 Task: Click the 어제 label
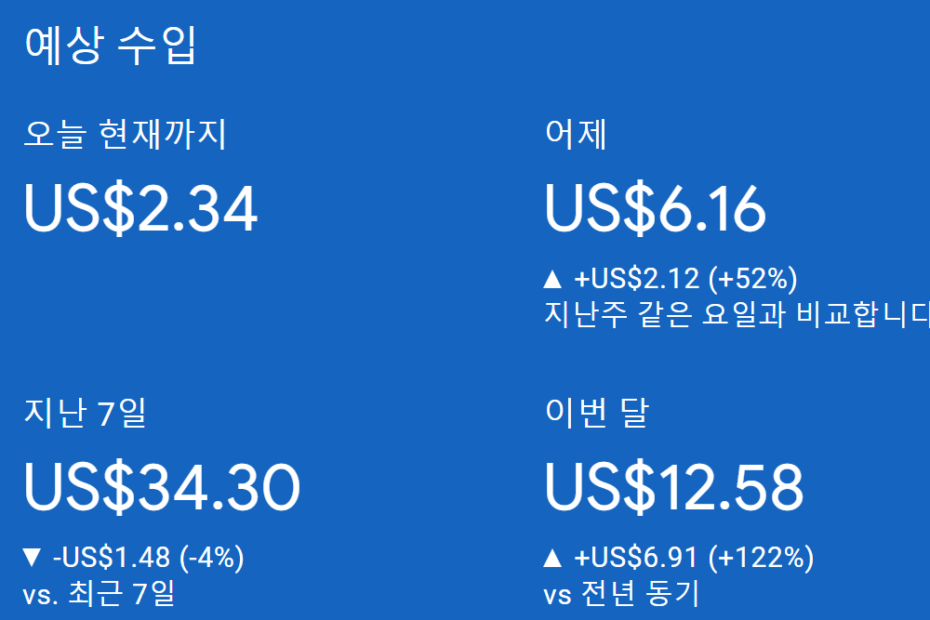pos(575,134)
